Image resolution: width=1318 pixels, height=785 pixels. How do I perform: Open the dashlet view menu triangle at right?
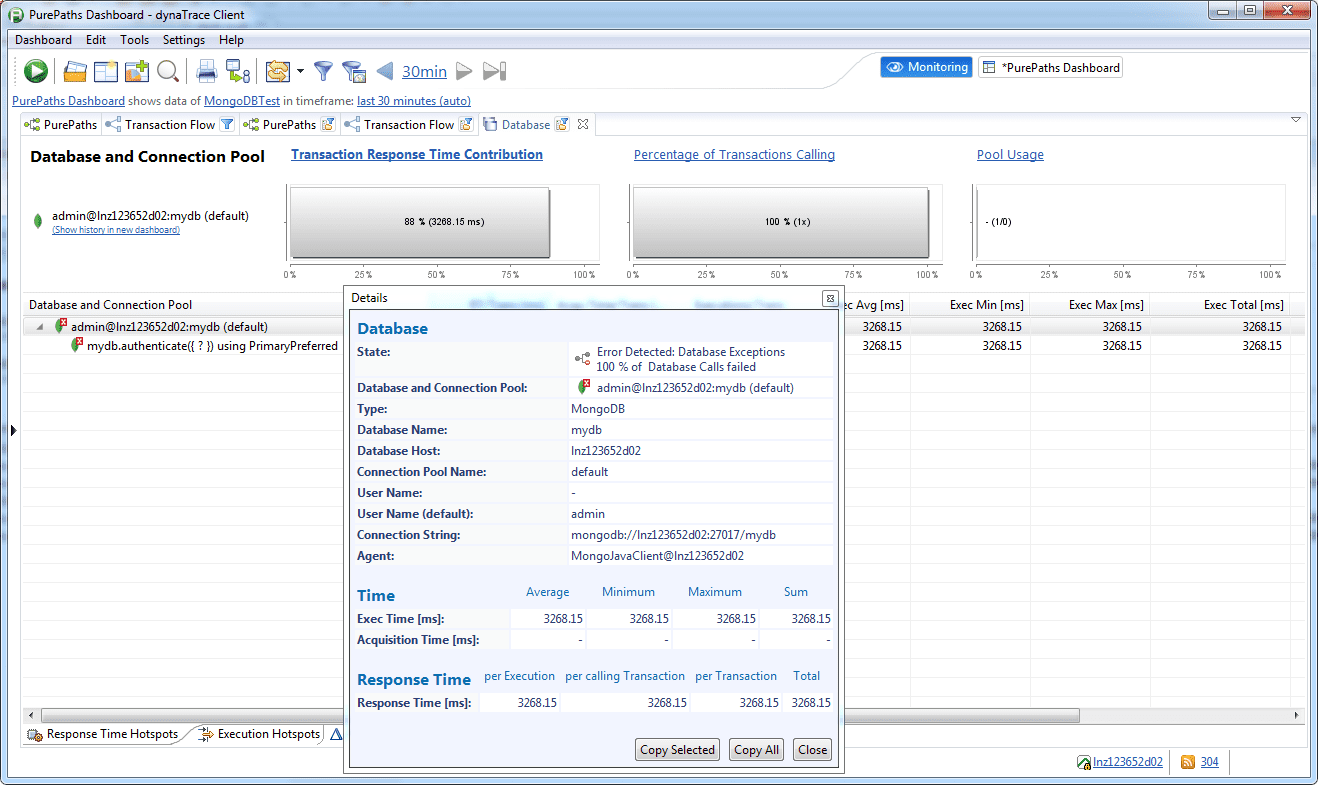point(1296,120)
